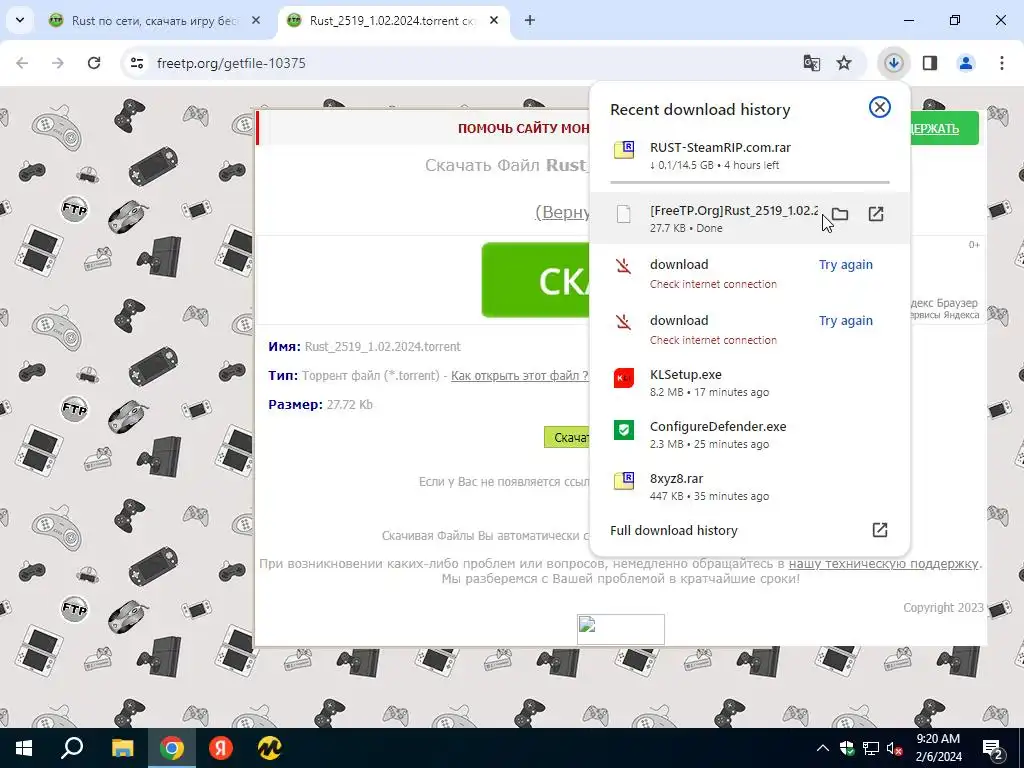Open ConfigureDefender.exe download
The width and height of the screenshot is (1024, 768).
click(x=750, y=435)
